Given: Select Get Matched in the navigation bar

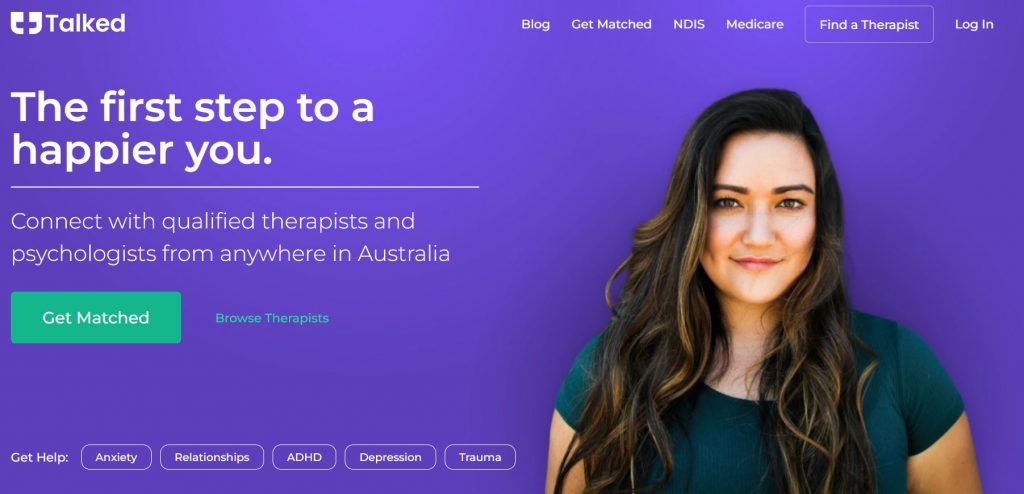Looking at the screenshot, I should point(611,24).
